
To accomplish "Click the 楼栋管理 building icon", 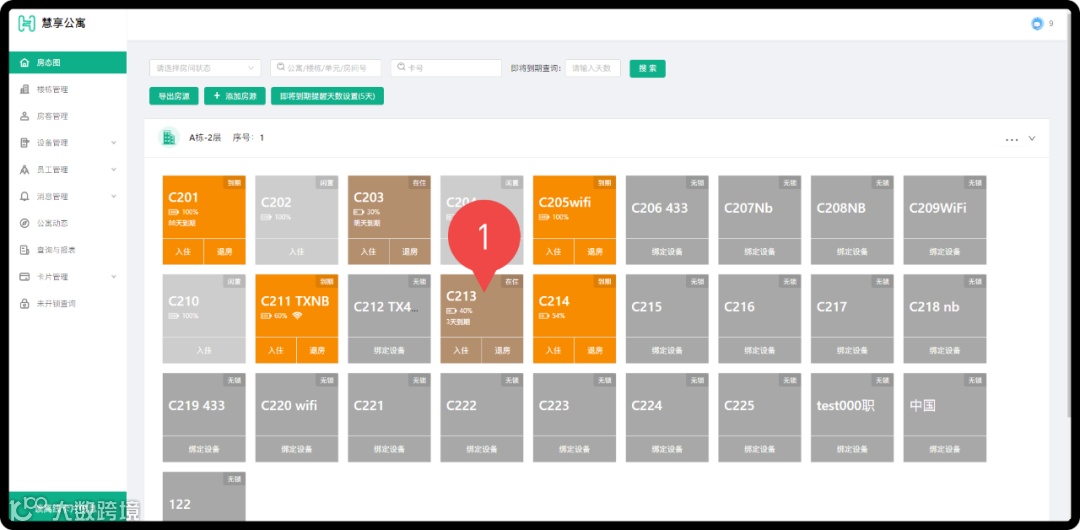I will click(x=25, y=90).
